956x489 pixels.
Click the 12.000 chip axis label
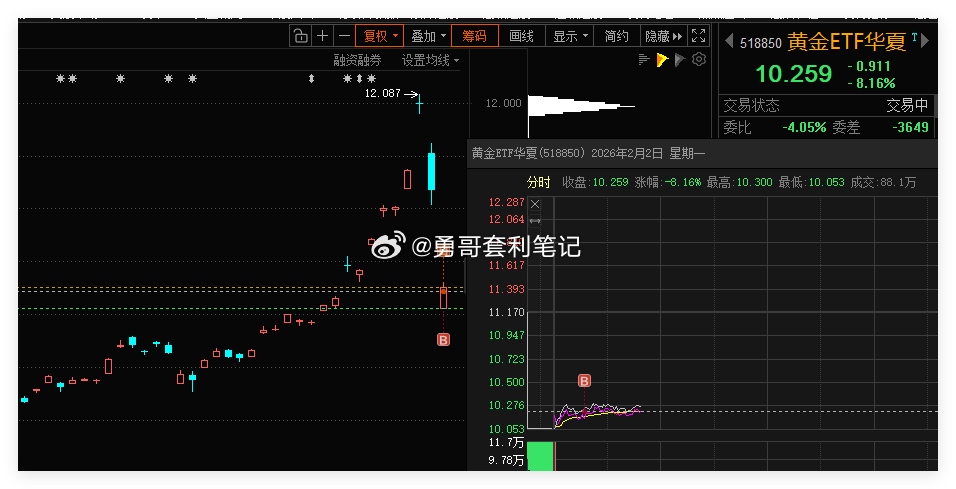click(x=503, y=103)
